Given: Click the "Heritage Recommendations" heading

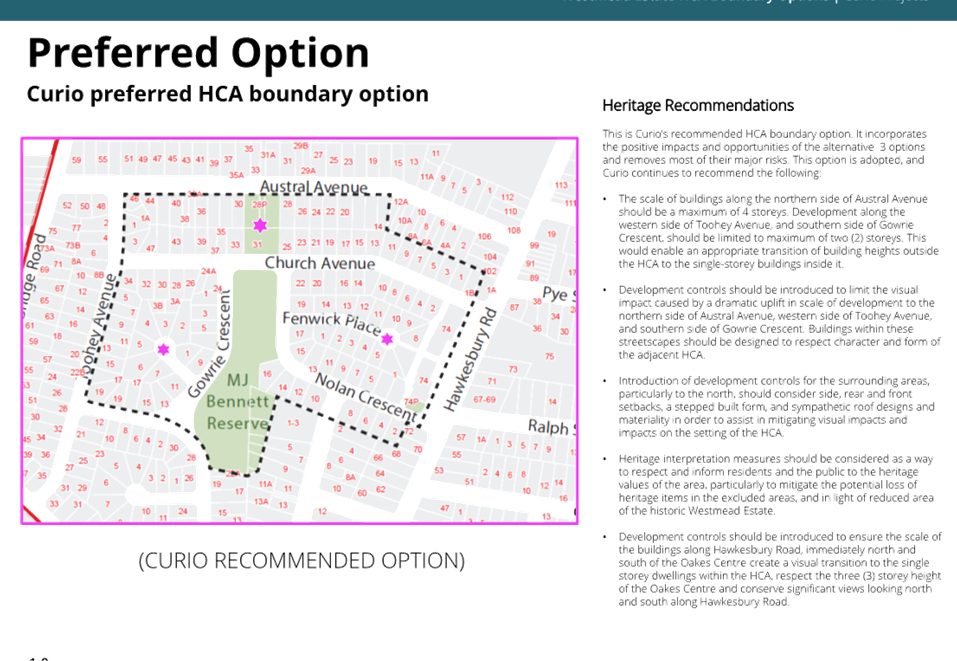Looking at the screenshot, I should coord(698,106).
